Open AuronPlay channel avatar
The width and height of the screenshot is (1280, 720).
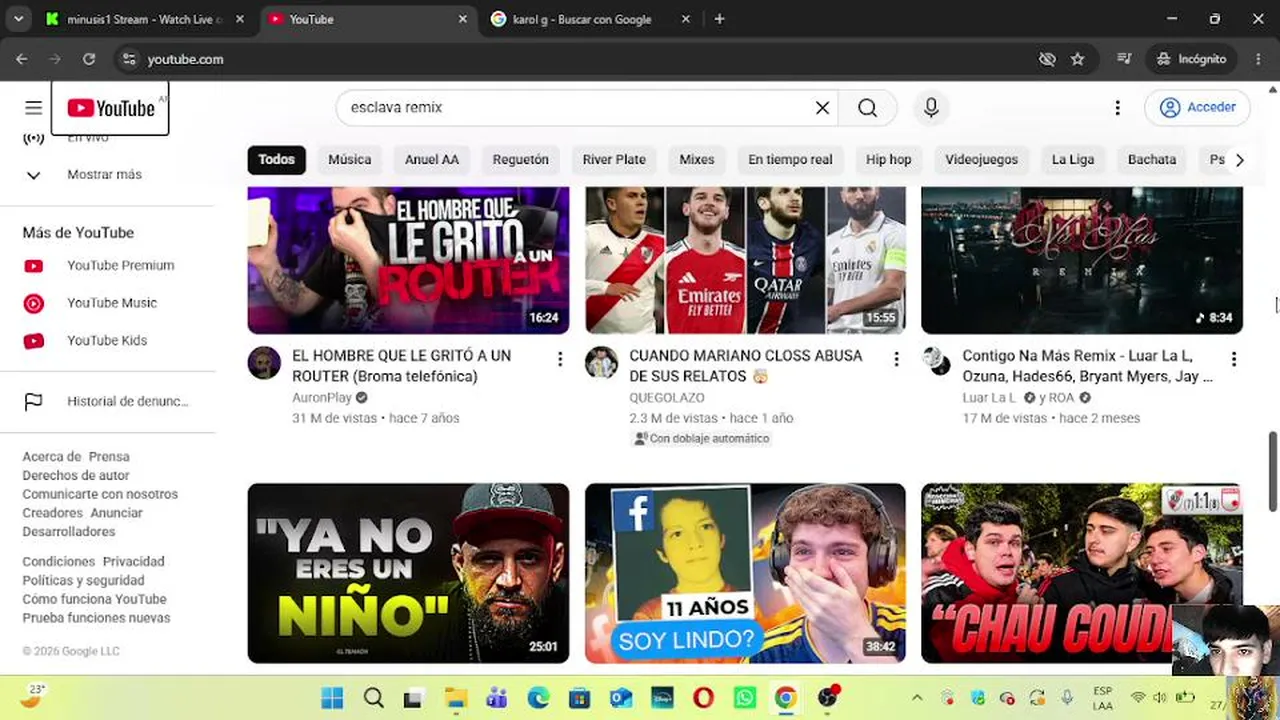pyautogui.click(x=264, y=363)
